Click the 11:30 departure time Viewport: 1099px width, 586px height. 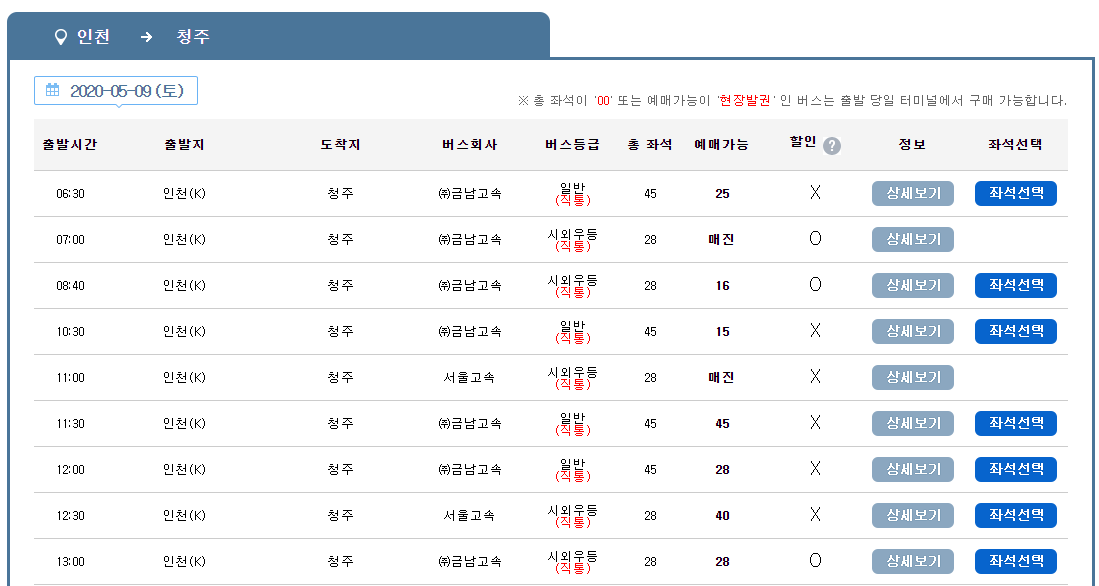[70, 424]
